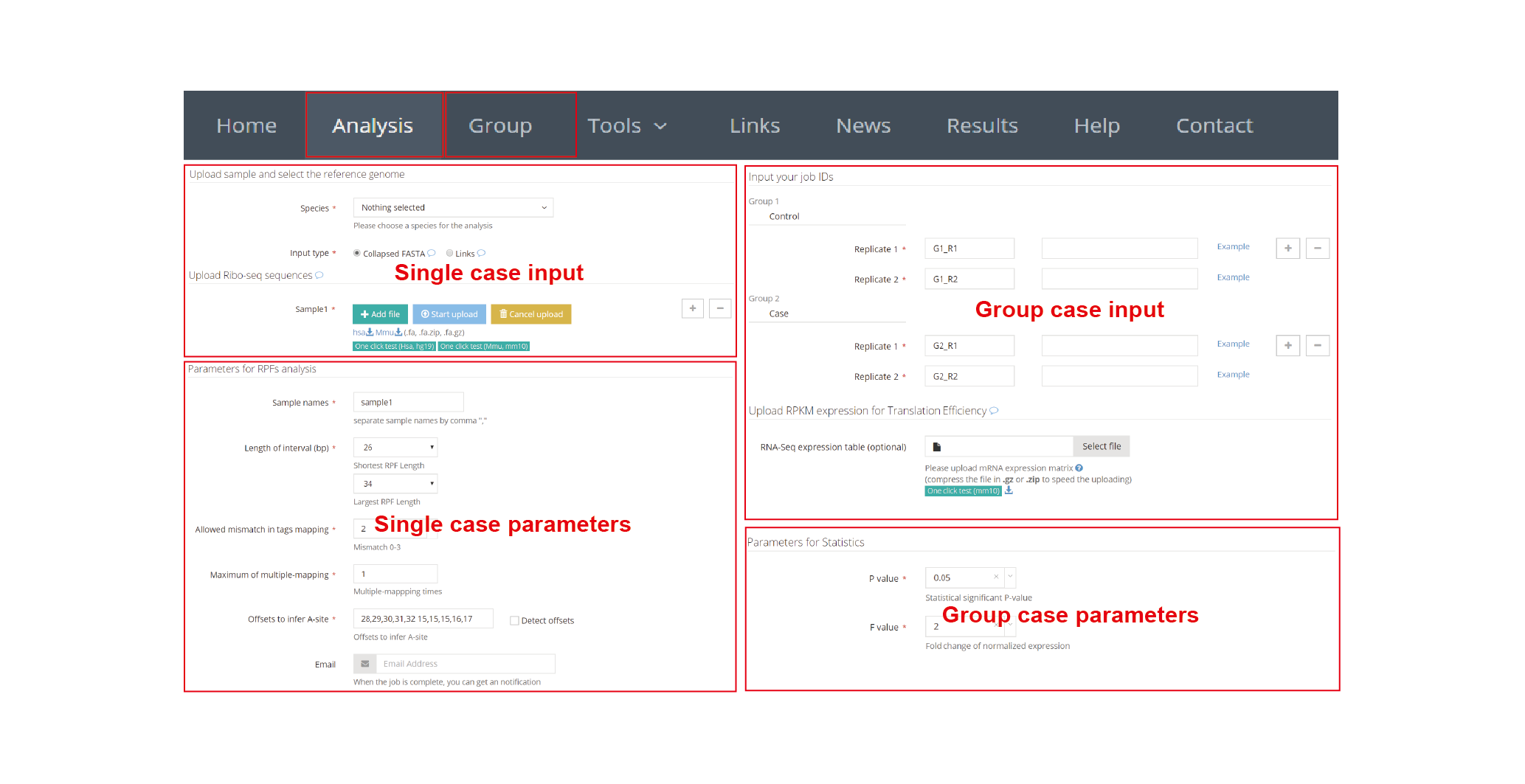The height and width of the screenshot is (784, 1525).
Task: Remove sample with the Sample1 minus icon
Action: (720, 308)
